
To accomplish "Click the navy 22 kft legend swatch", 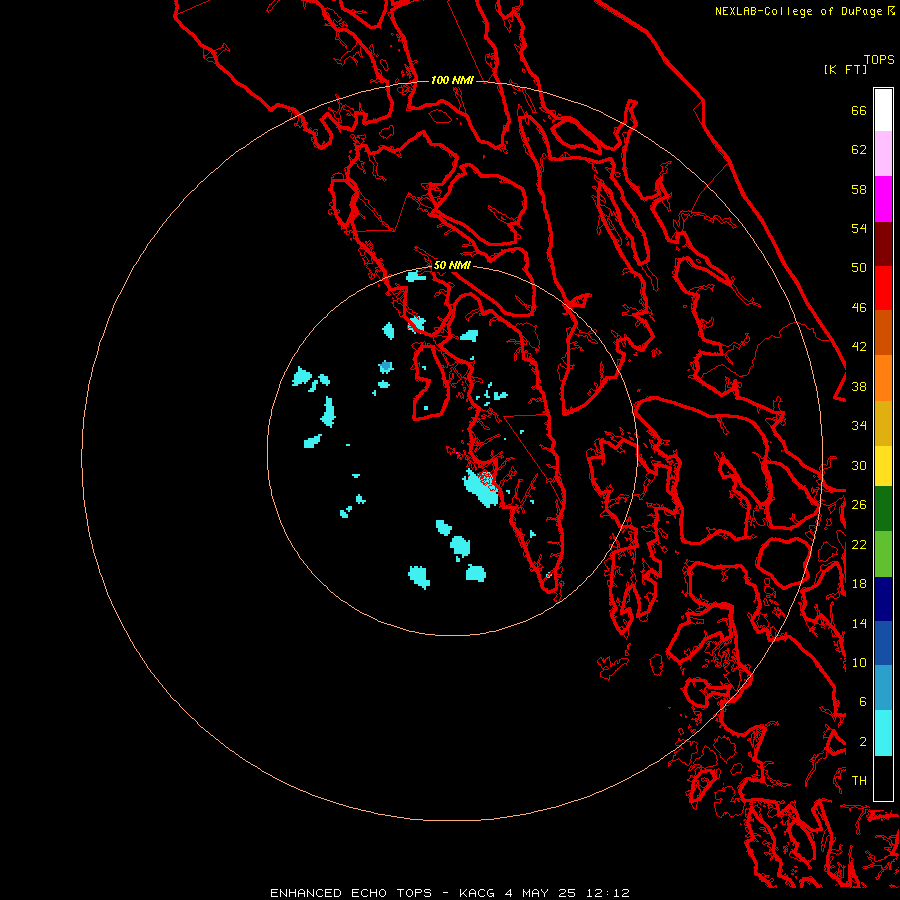I will (883, 599).
